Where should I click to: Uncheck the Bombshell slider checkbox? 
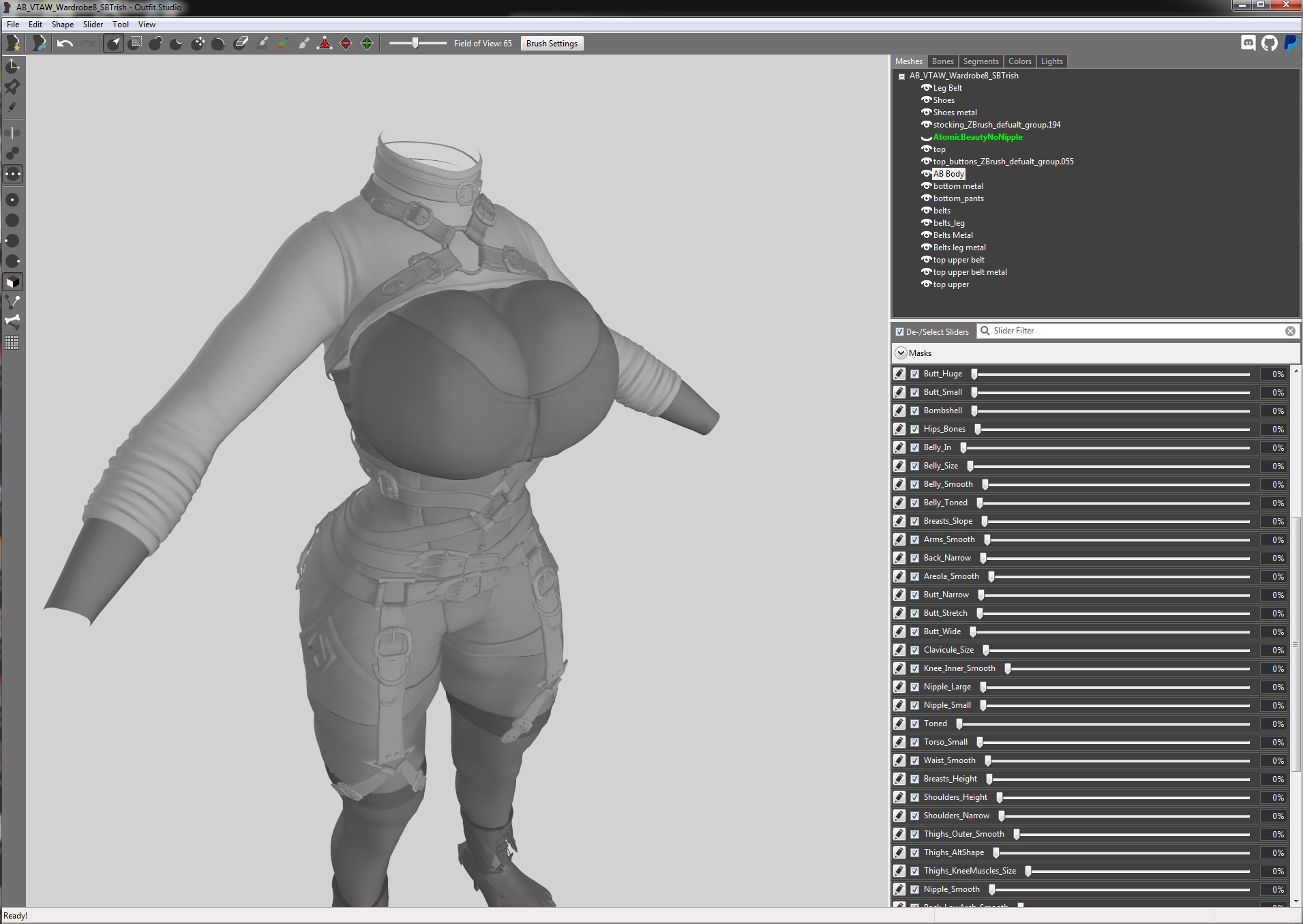(915, 411)
